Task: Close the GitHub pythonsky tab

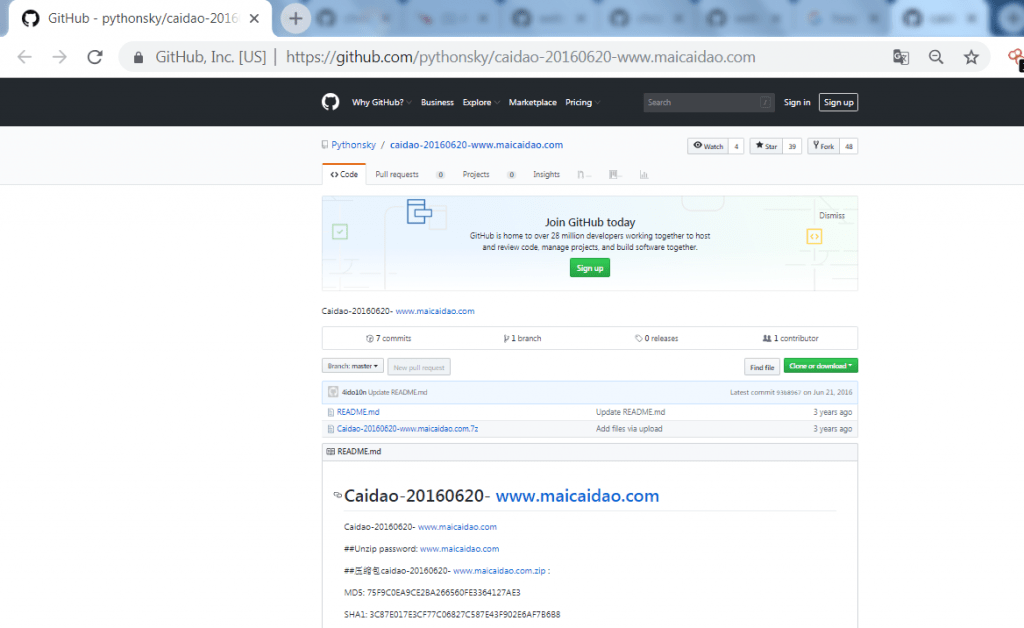Action: pos(254,18)
